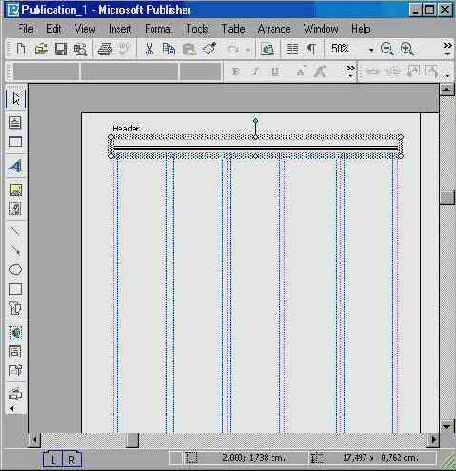The image size is (456, 471).
Task: Choose the Rectangle shape tool
Action: click(15, 289)
